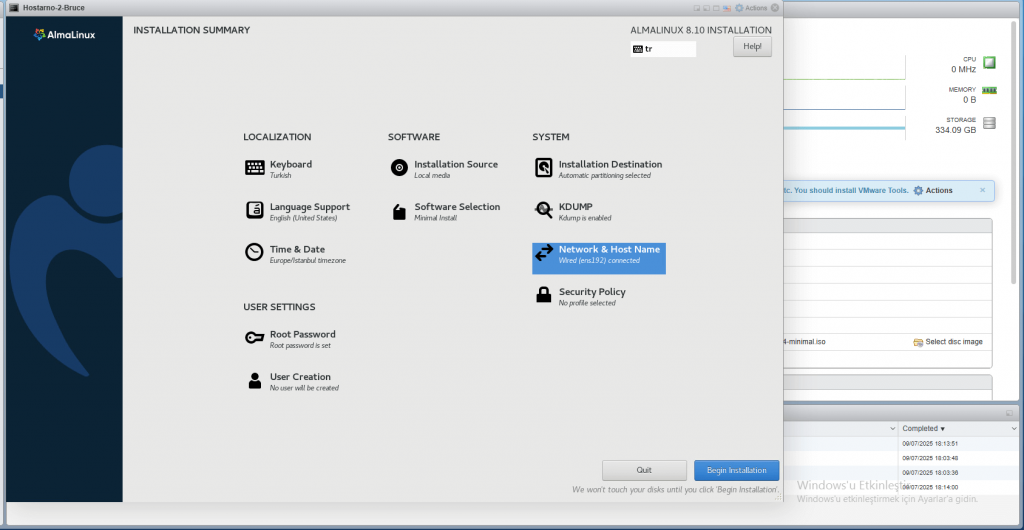Screen dimensions: 1024x530
Task: Click the MEMORY icon in host client
Action: click(989, 90)
